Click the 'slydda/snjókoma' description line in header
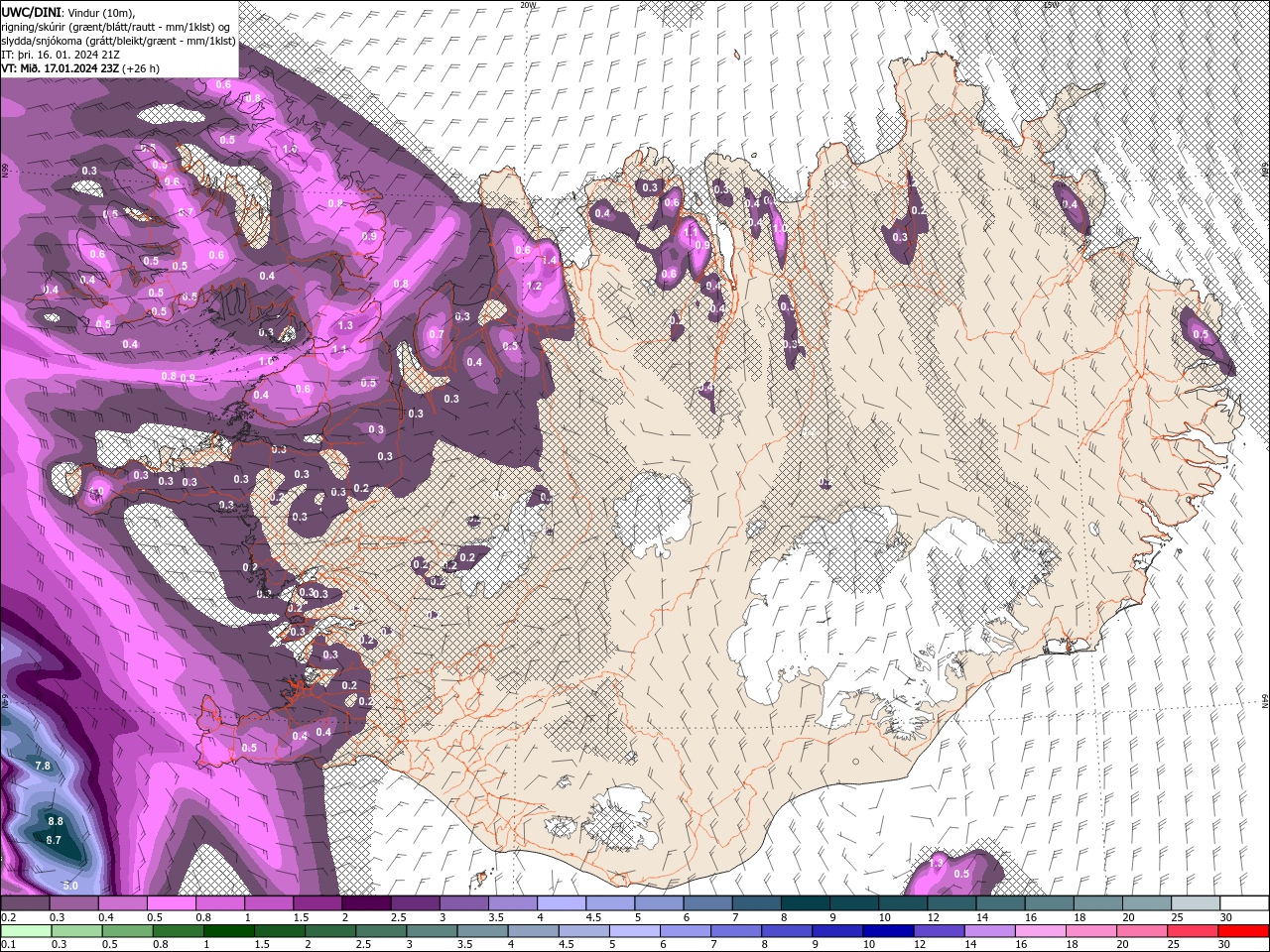Viewport: 1270px width, 952px height. pos(118,41)
